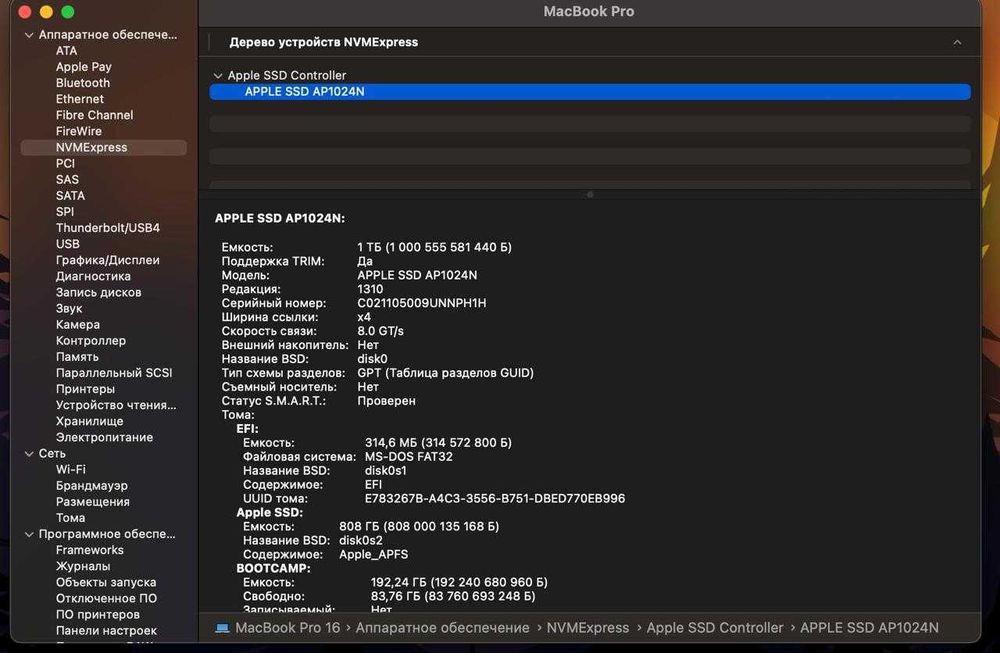Select SATA in the sidebar
Viewport: 1000px width, 653px height.
(x=70, y=196)
